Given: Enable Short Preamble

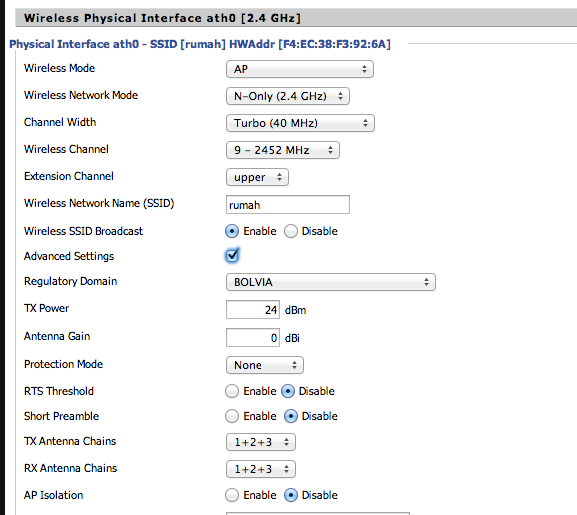Looking at the screenshot, I should tap(232, 416).
